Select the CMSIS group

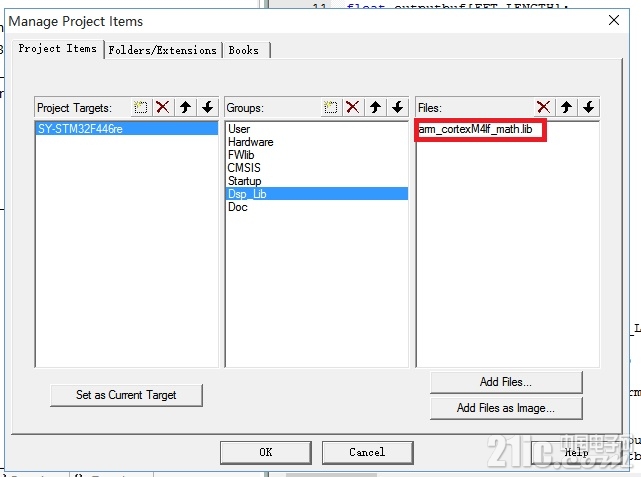(x=316, y=168)
